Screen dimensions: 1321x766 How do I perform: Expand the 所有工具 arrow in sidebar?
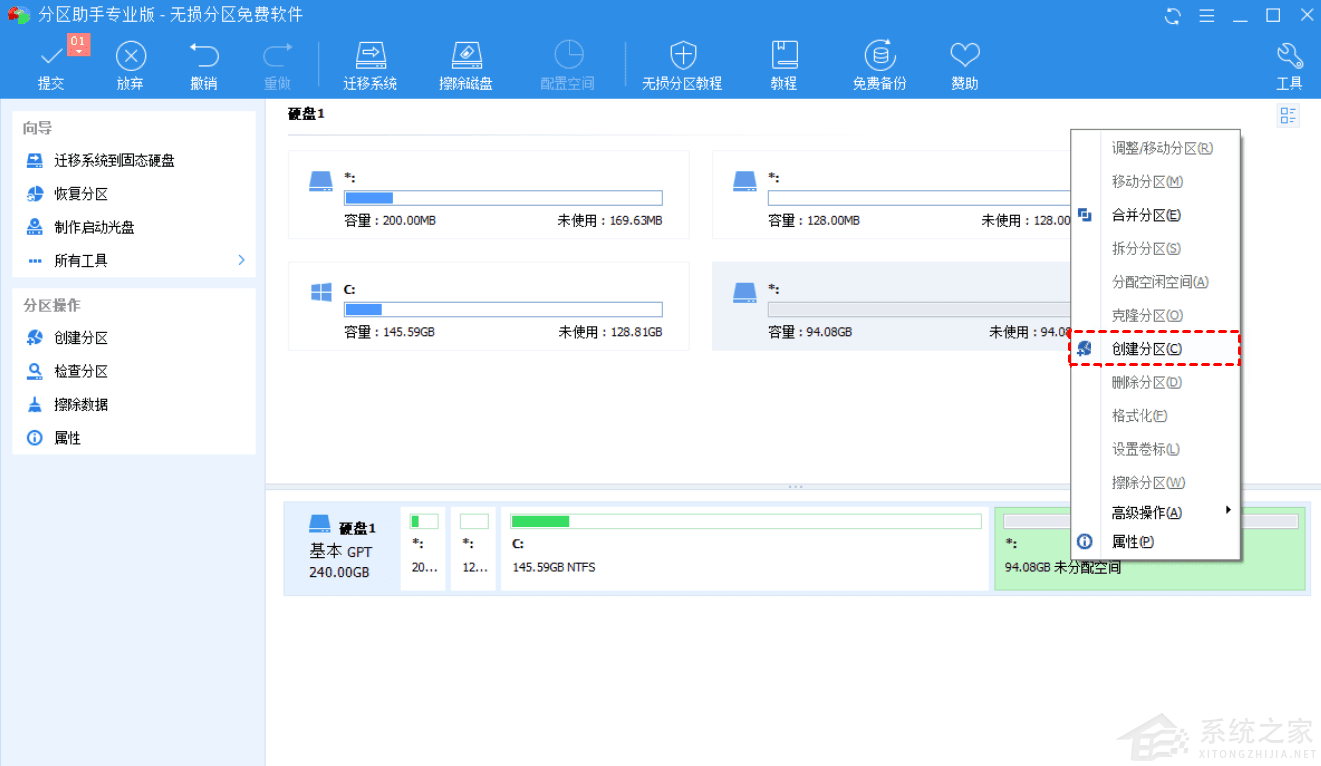coord(241,260)
